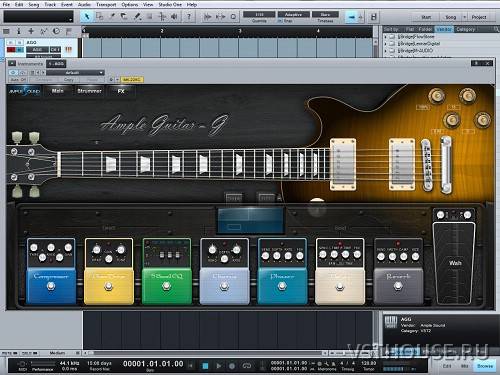500x375 pixels.
Task: Toggle record arm on ASG track
Action: click(11, 50)
